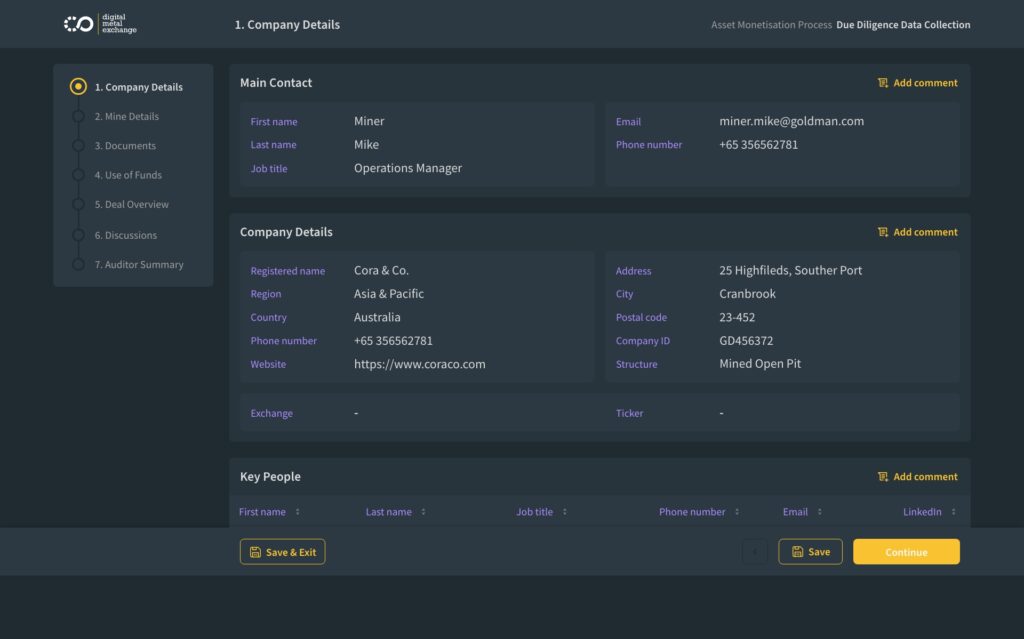Select the Mine Details step circle
The height and width of the screenshot is (639, 1024).
coord(78,117)
